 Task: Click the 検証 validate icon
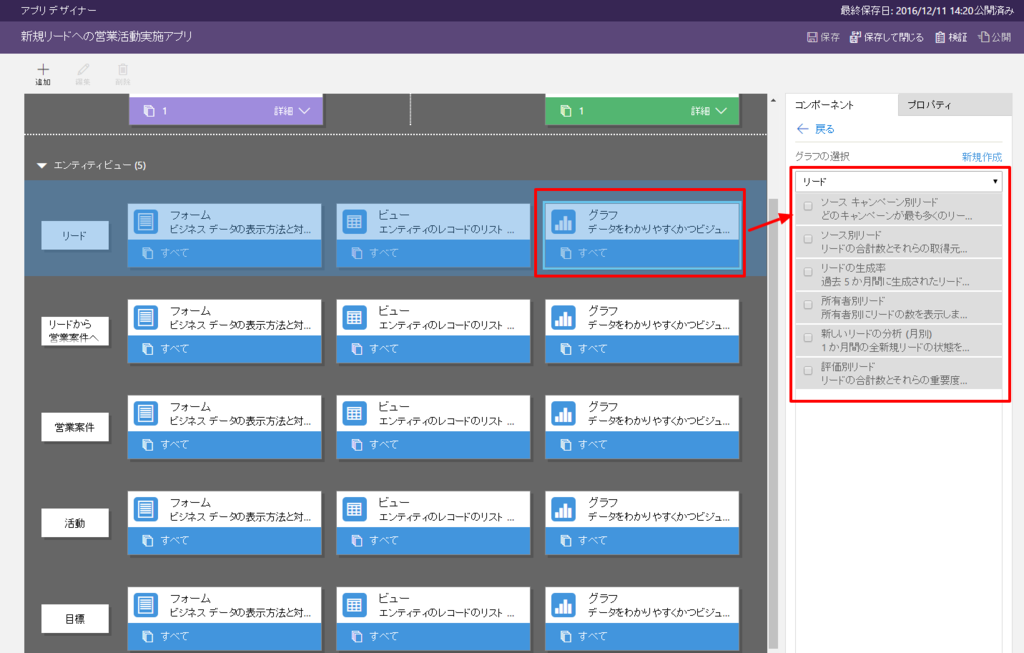click(940, 37)
